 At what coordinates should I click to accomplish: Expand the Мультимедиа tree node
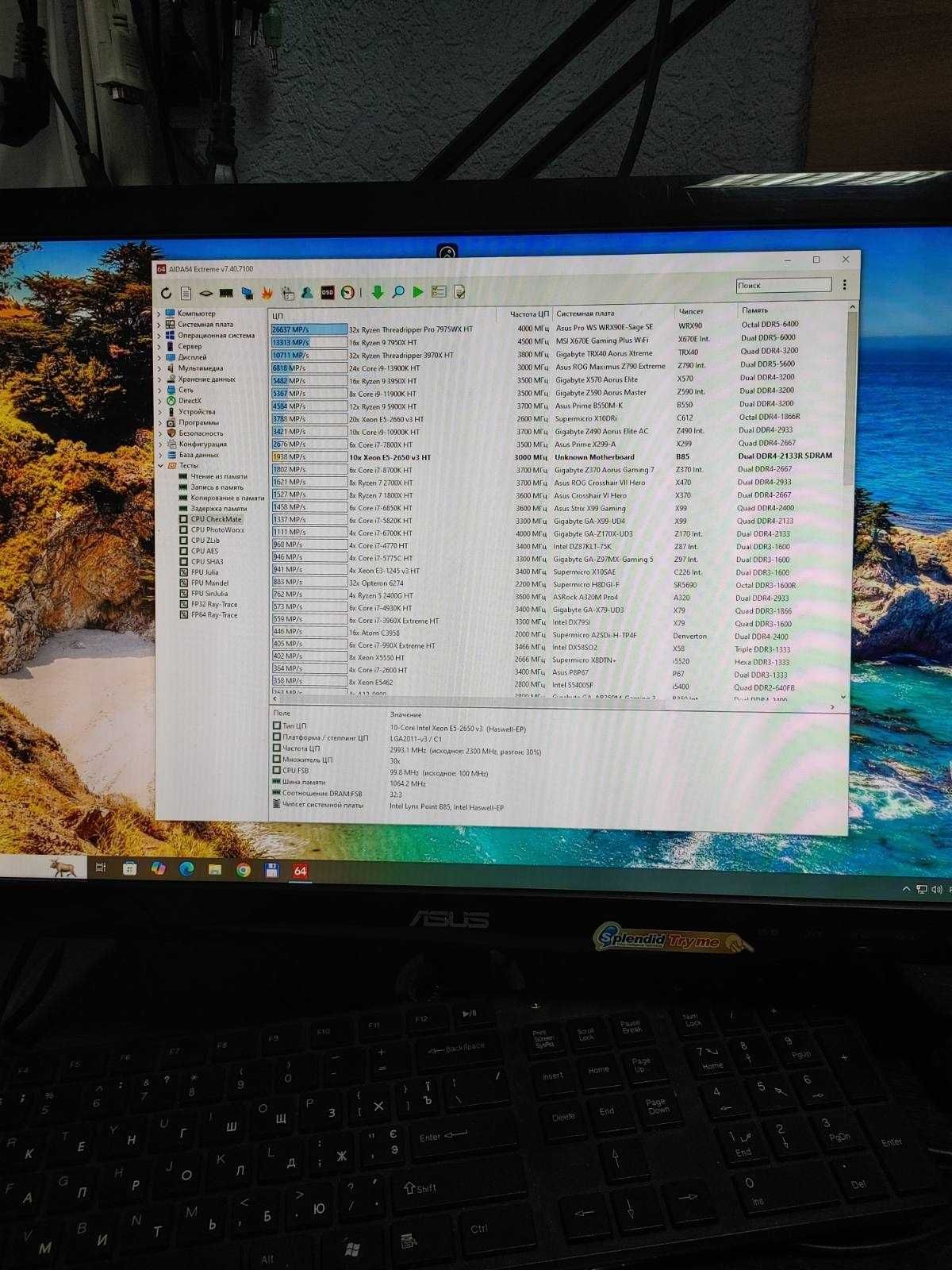159,368
